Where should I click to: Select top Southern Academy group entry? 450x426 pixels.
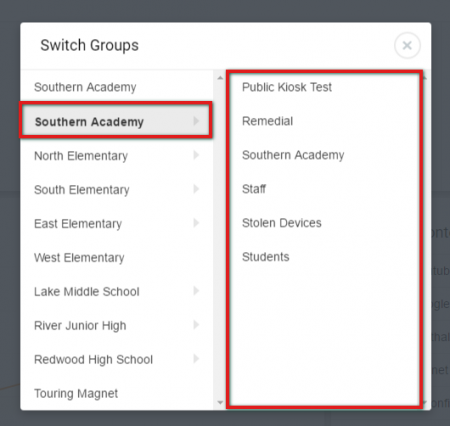pyautogui.click(x=117, y=87)
